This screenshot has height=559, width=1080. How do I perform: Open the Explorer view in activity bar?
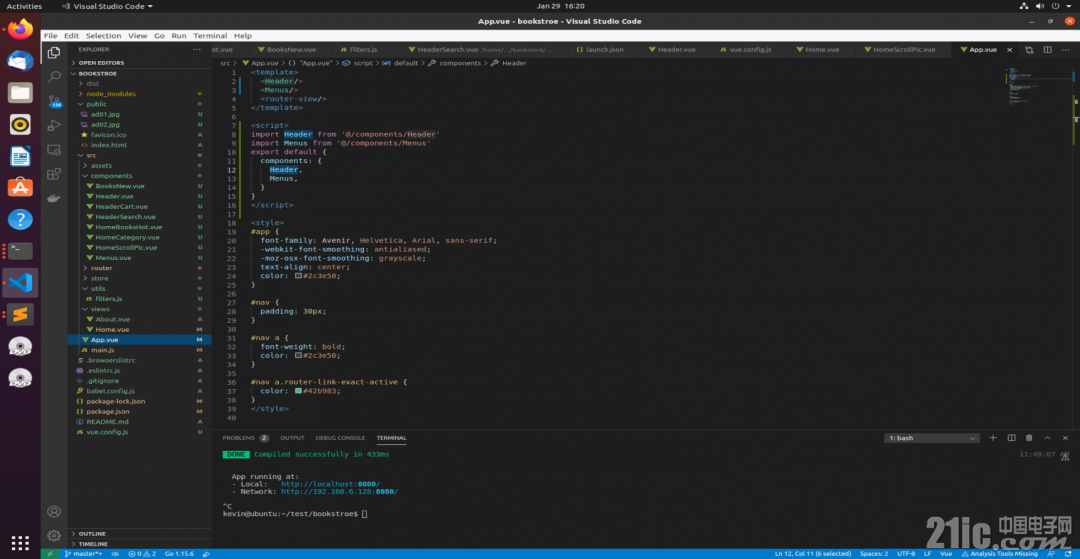pyautogui.click(x=54, y=52)
